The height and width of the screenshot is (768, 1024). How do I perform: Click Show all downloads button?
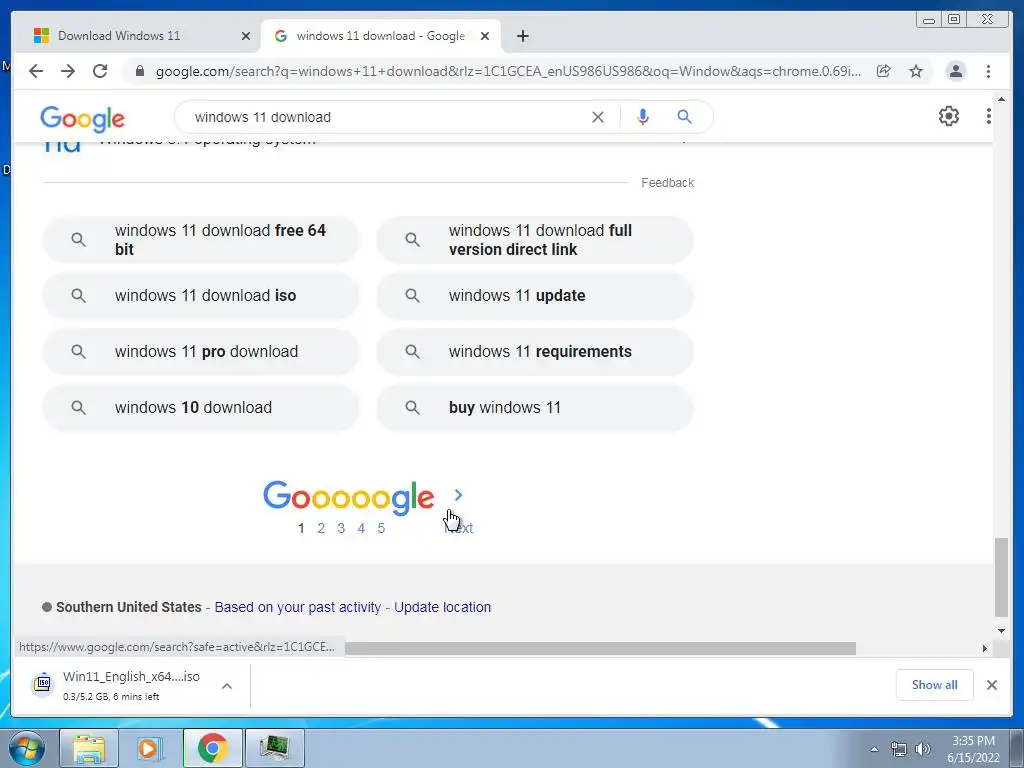(935, 685)
